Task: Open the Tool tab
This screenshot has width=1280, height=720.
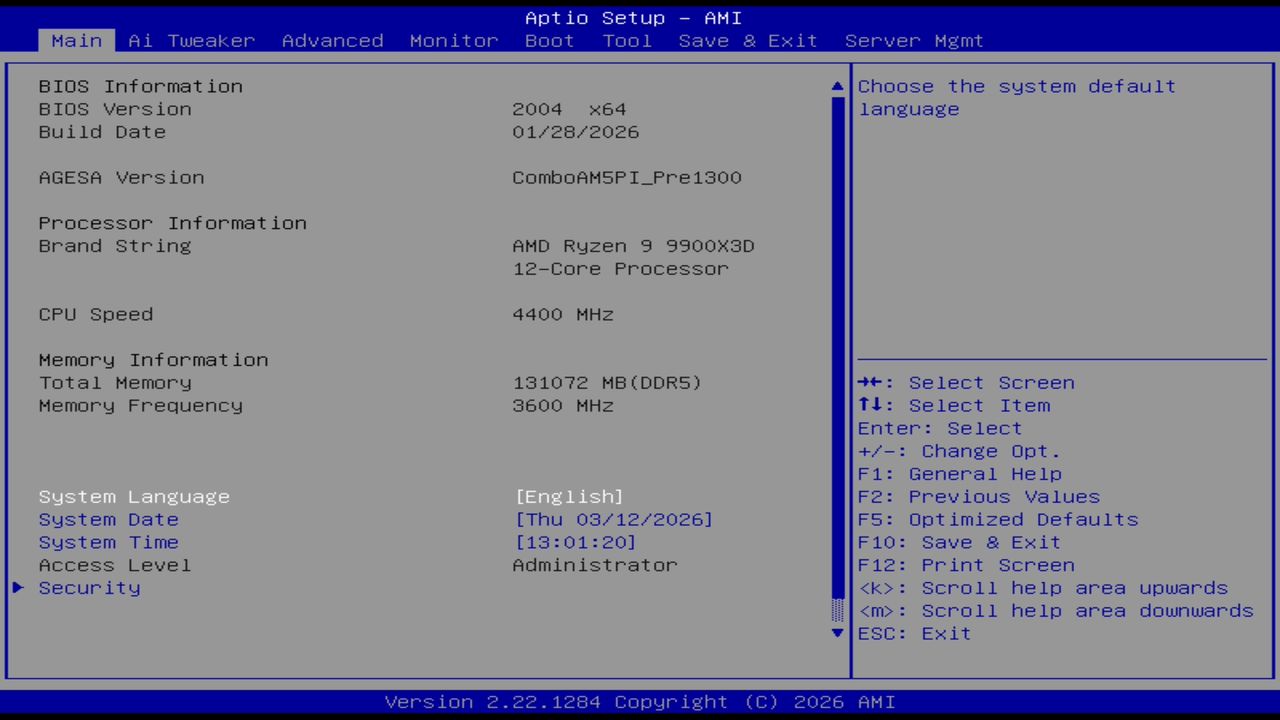Action: pyautogui.click(x=627, y=41)
